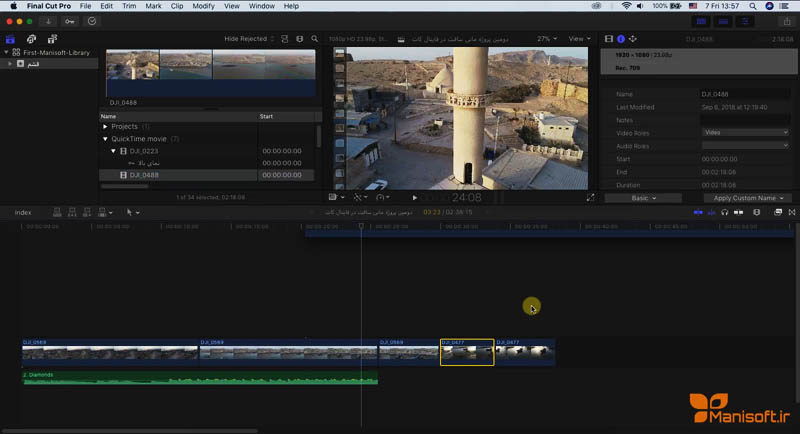Screen dimensions: 800x434
Task: Open the Clip menu
Action: click(x=177, y=6)
